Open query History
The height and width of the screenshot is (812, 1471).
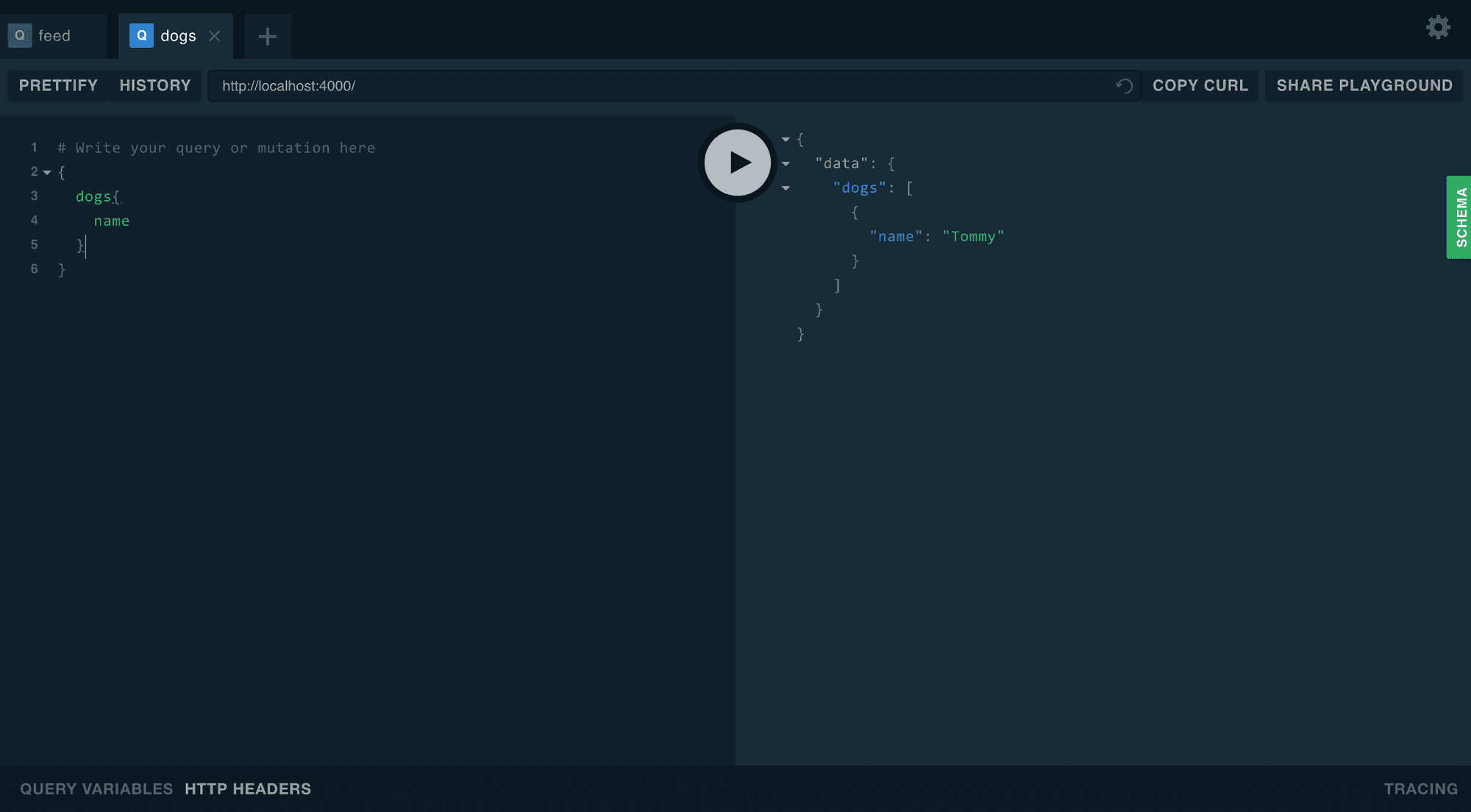tap(155, 85)
